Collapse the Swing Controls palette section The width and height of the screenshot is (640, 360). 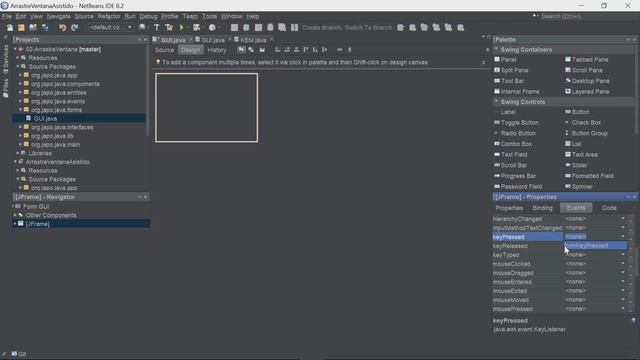496,102
